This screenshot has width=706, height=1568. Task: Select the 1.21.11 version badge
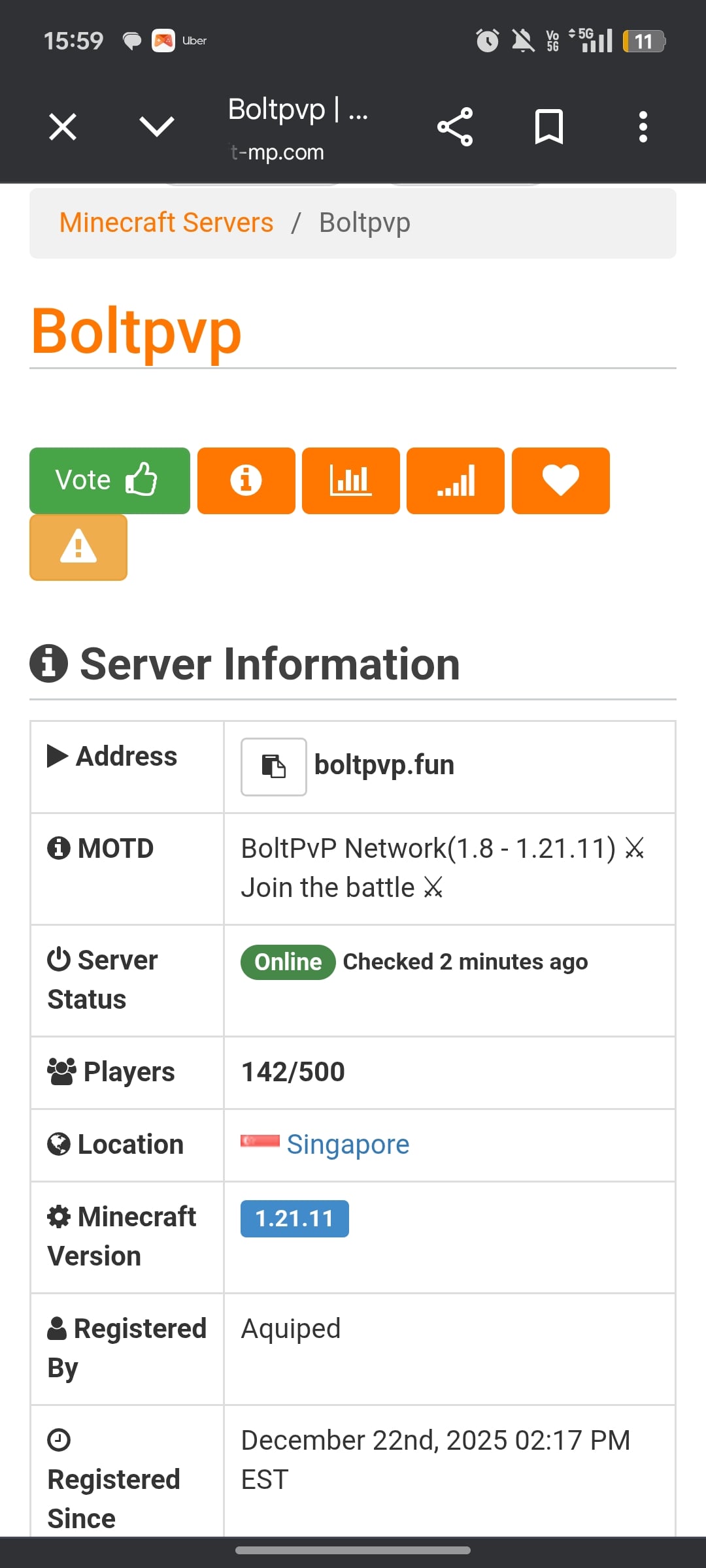coord(294,1218)
